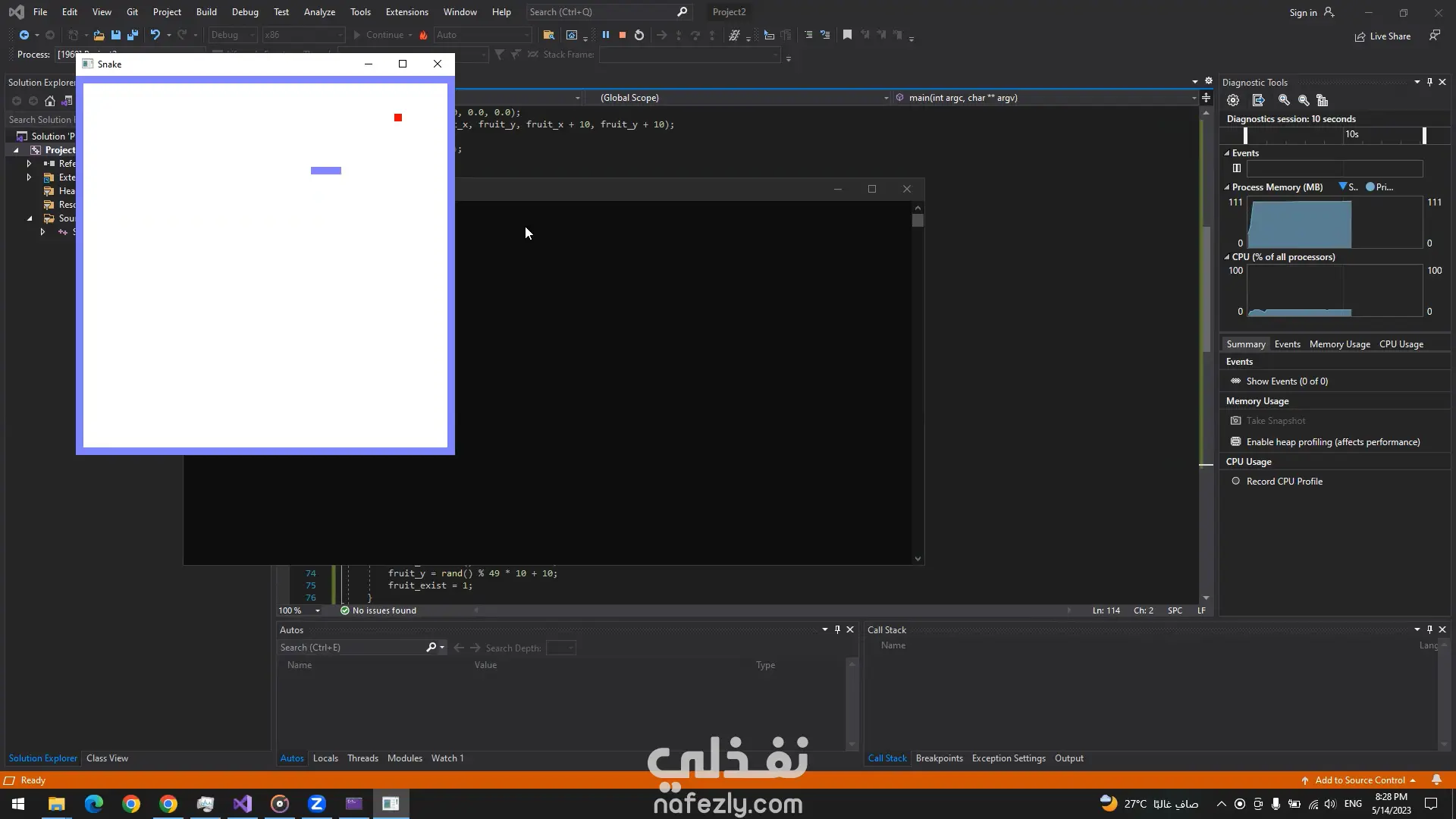Stop debugging with the red square icon
The width and height of the screenshot is (1456, 819).
[622, 35]
